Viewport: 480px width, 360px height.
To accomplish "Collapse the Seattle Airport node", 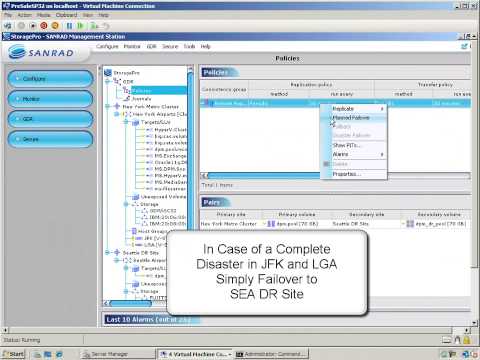I will click(x=117, y=260).
